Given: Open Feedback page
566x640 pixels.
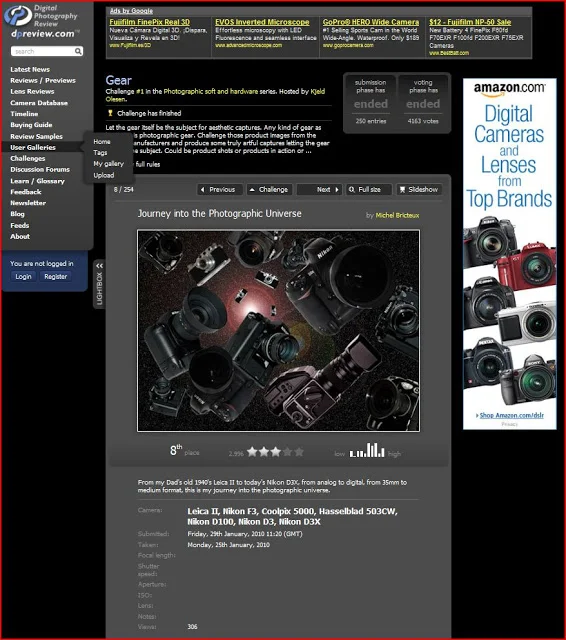Looking at the screenshot, I should click(26, 192).
